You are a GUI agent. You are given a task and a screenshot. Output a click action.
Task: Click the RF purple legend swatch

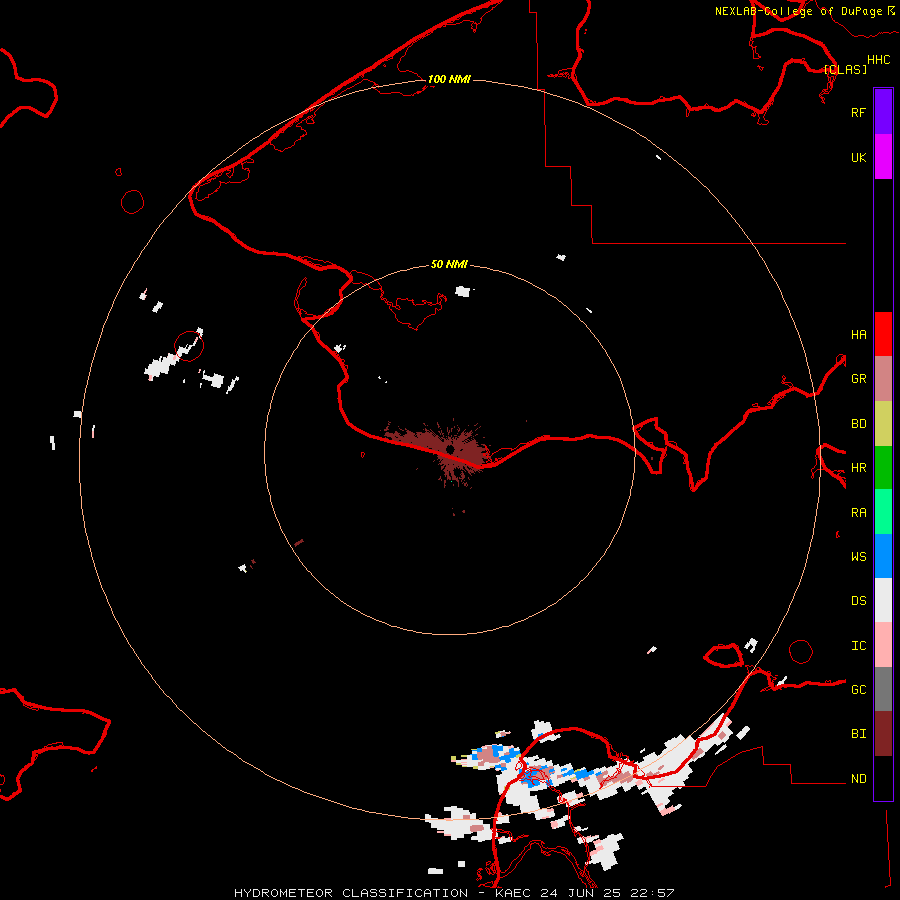click(883, 112)
